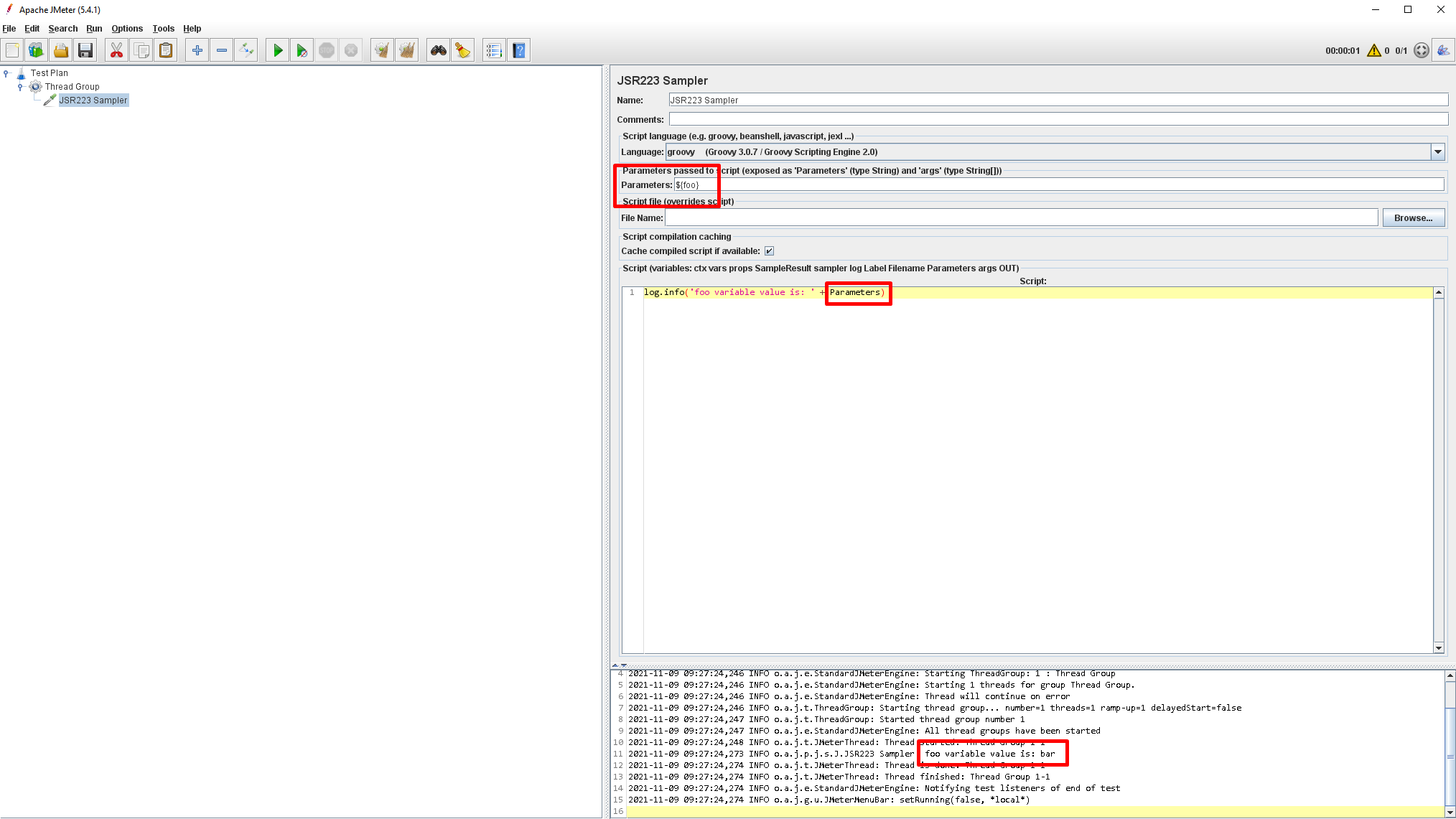The image size is (1456, 819).
Task: Click the Toggle expand tree icon
Action: [246, 50]
